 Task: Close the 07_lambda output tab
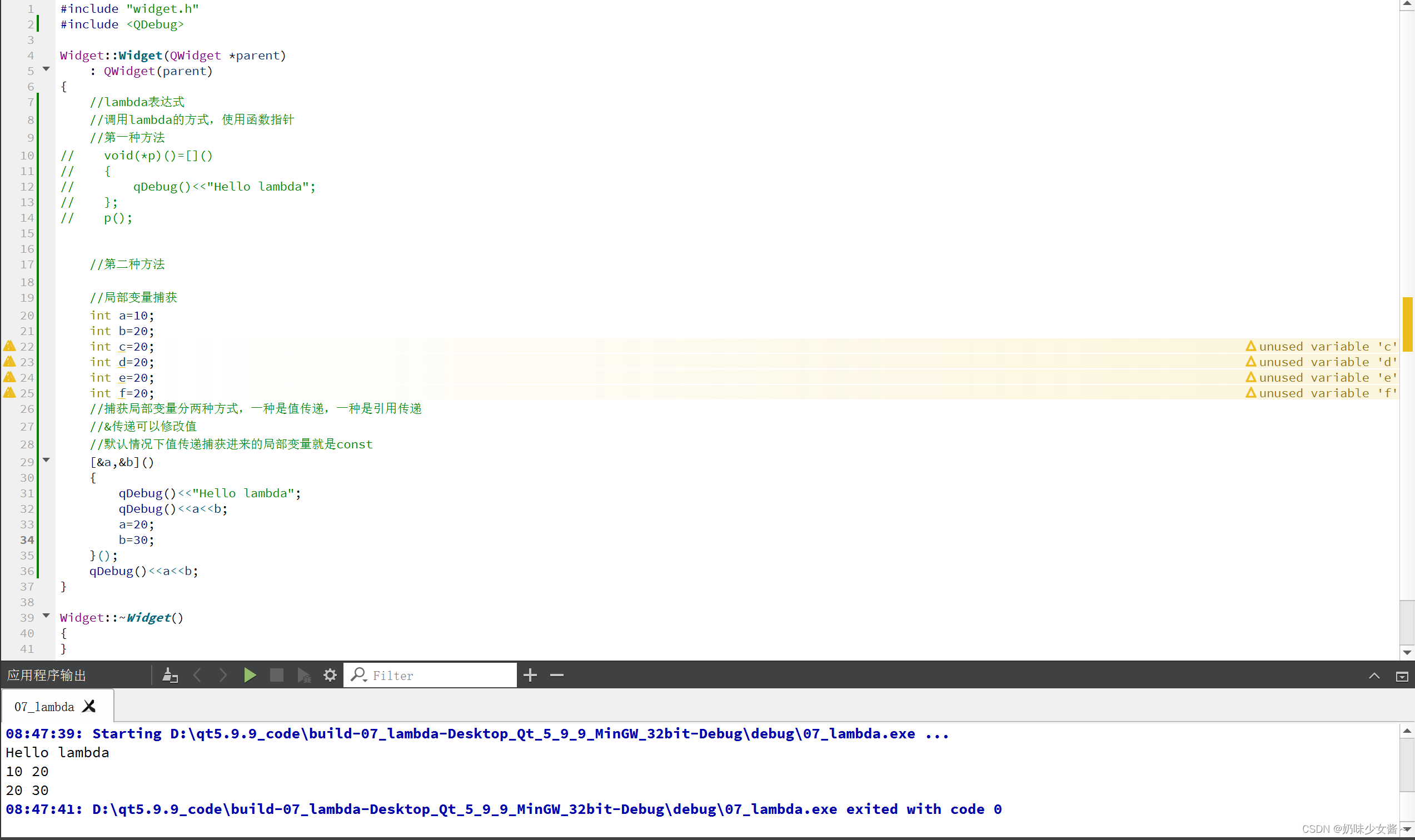pyautogui.click(x=89, y=706)
